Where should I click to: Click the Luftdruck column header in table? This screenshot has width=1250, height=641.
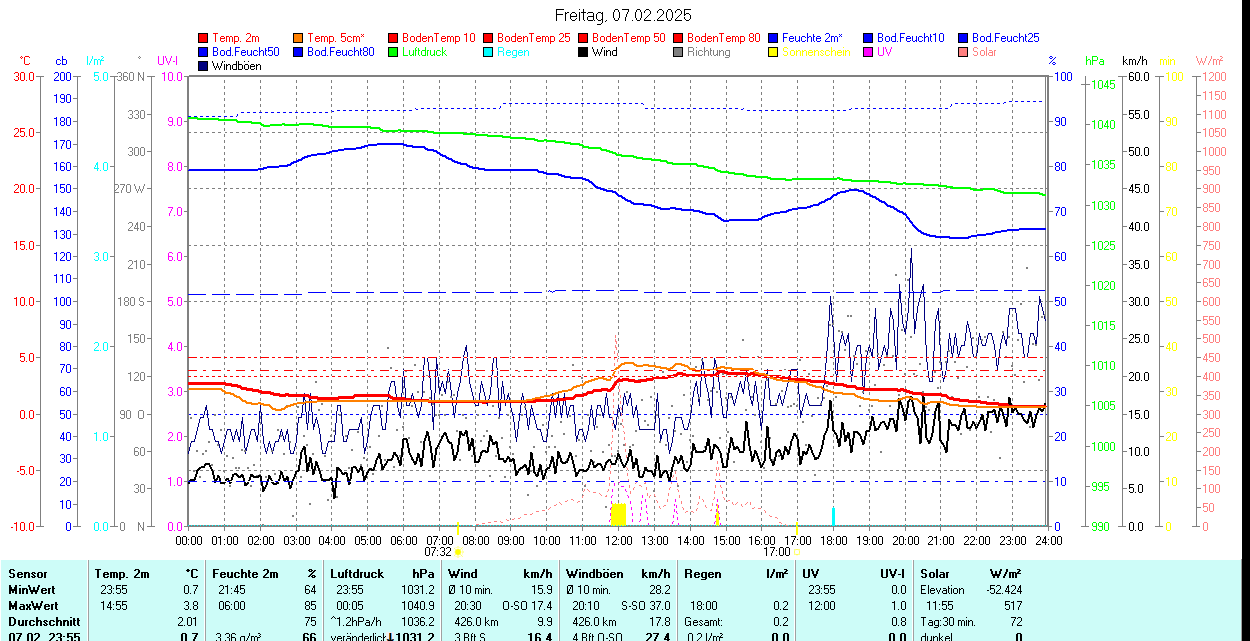[x=357, y=574]
